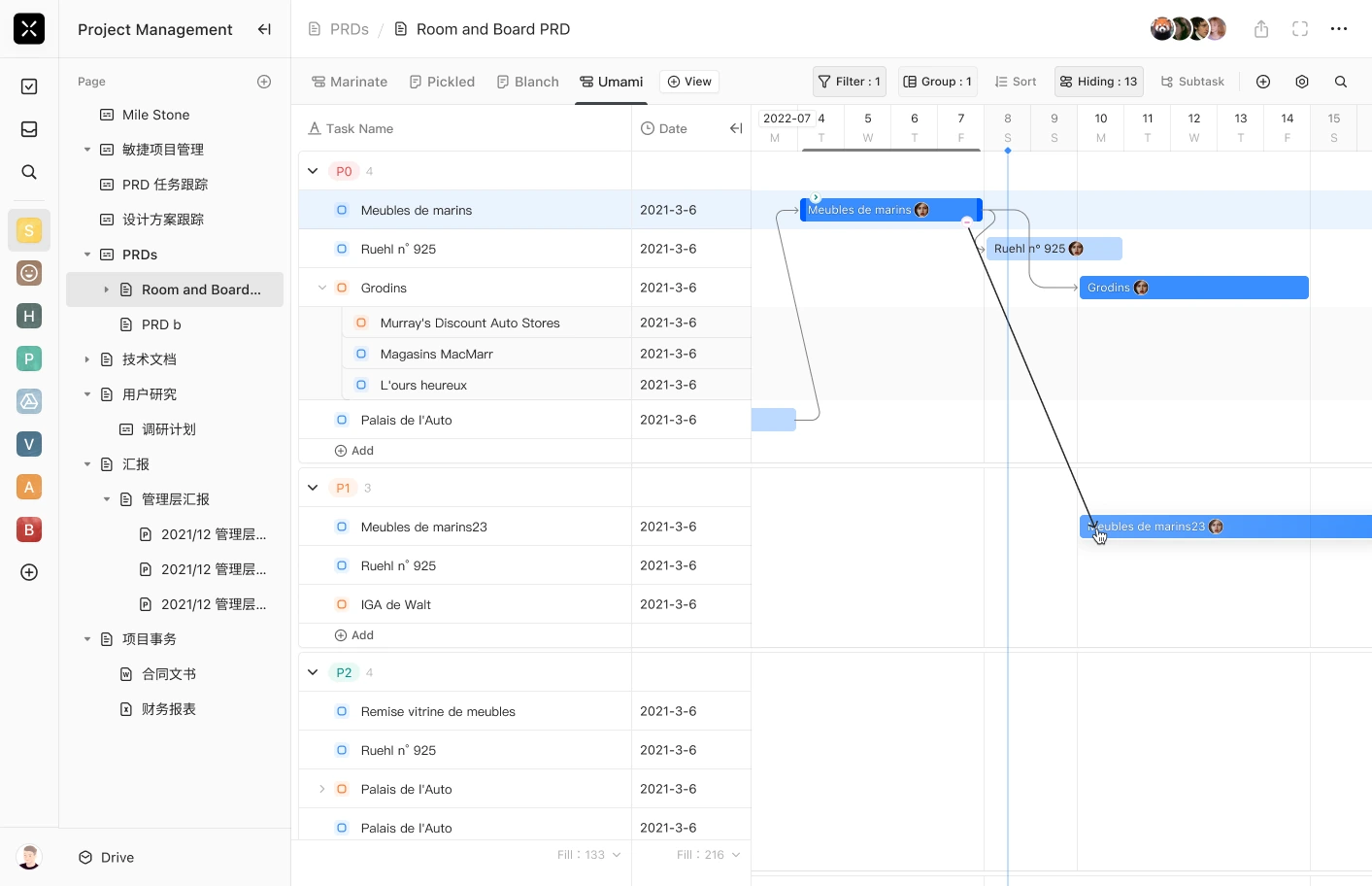
Task: Open the more options ellipsis menu
Action: (x=1339, y=29)
